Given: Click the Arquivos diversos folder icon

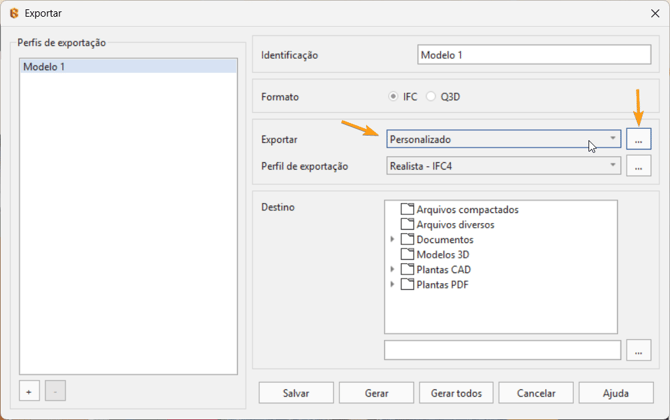Looking at the screenshot, I should click(x=407, y=225).
